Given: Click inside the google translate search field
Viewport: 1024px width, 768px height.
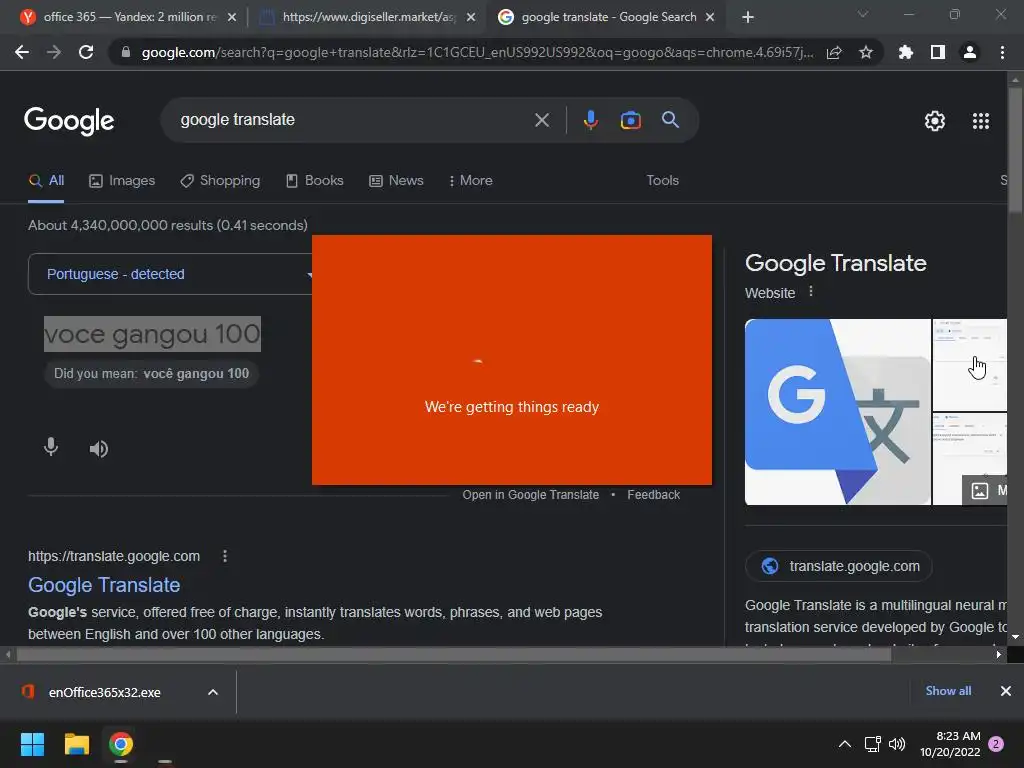Looking at the screenshot, I should coord(353,120).
